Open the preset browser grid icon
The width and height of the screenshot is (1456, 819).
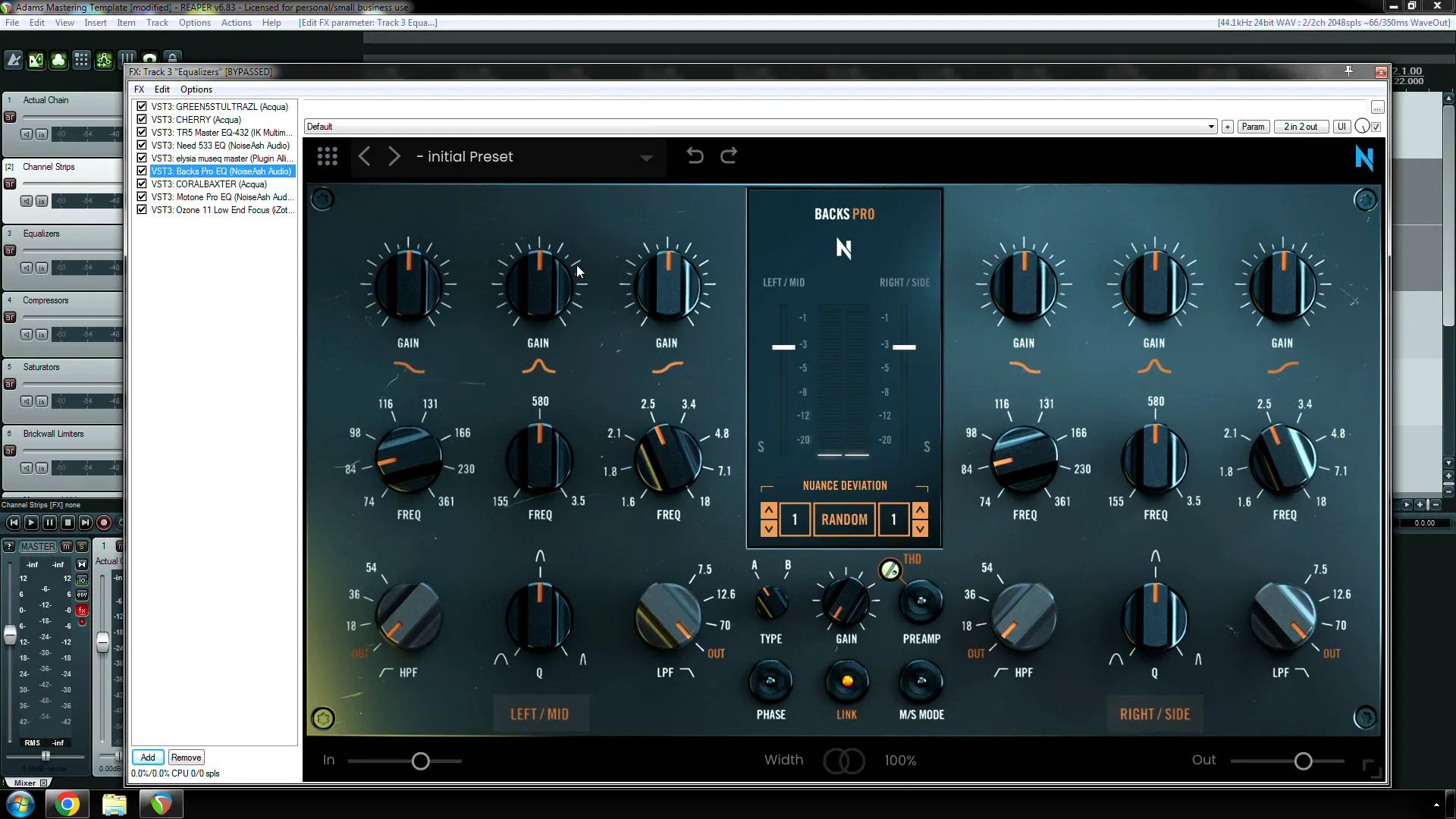click(328, 157)
